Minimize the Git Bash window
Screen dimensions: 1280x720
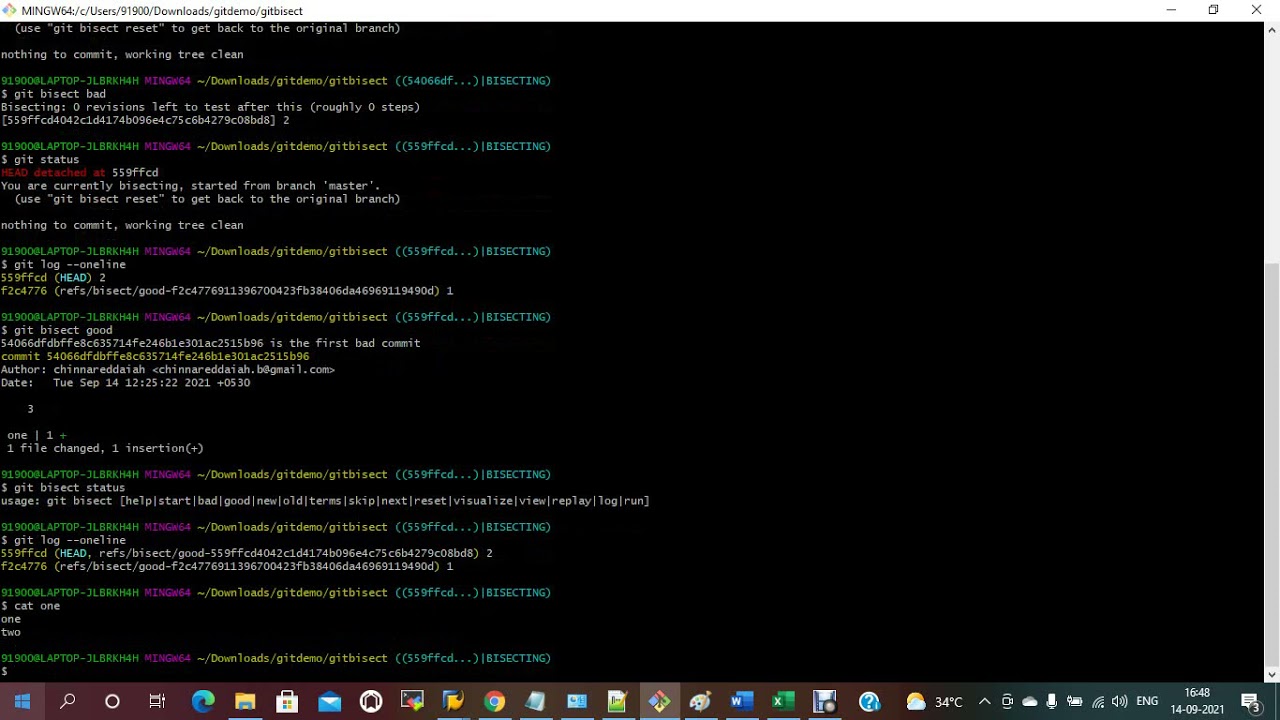pos(1171,10)
